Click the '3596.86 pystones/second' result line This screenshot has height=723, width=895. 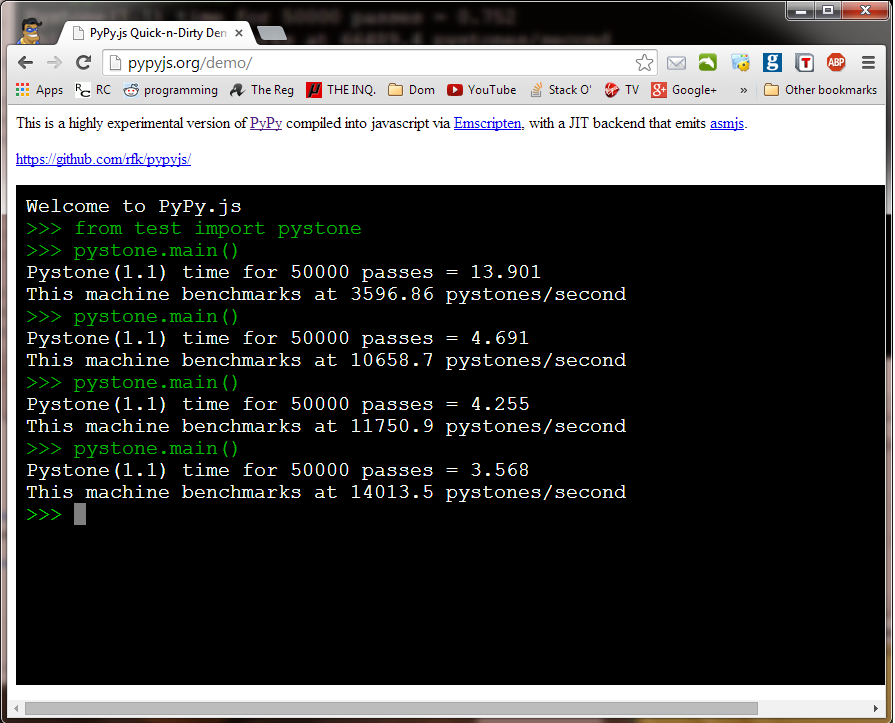coord(326,294)
